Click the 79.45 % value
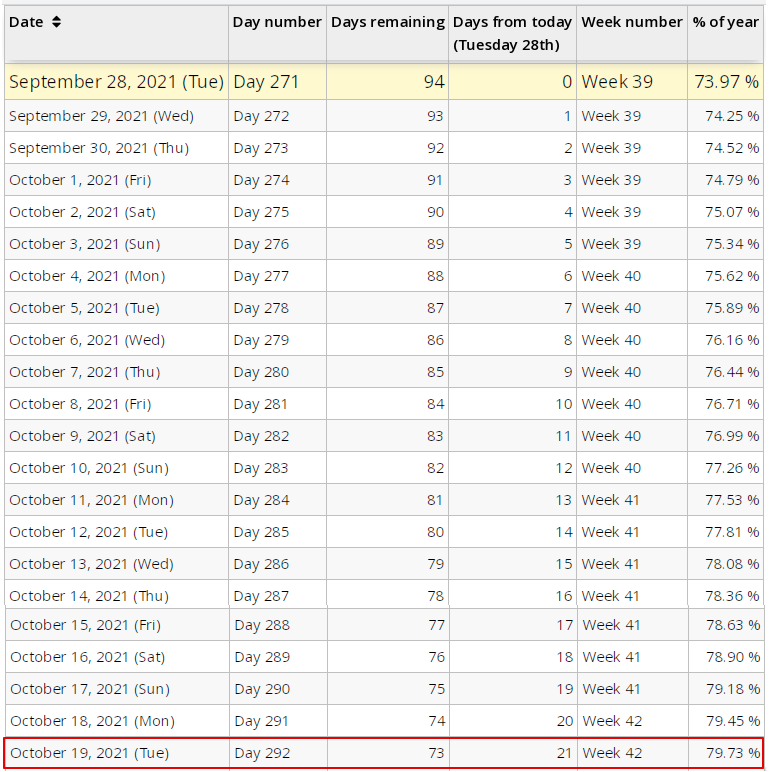 pos(733,721)
